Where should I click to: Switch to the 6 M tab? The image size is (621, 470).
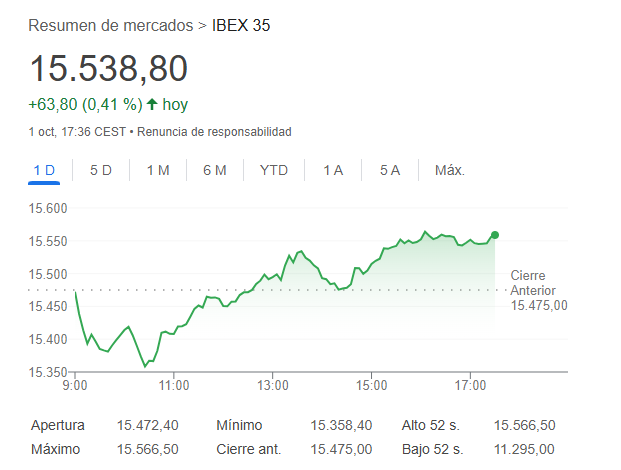pyautogui.click(x=215, y=170)
